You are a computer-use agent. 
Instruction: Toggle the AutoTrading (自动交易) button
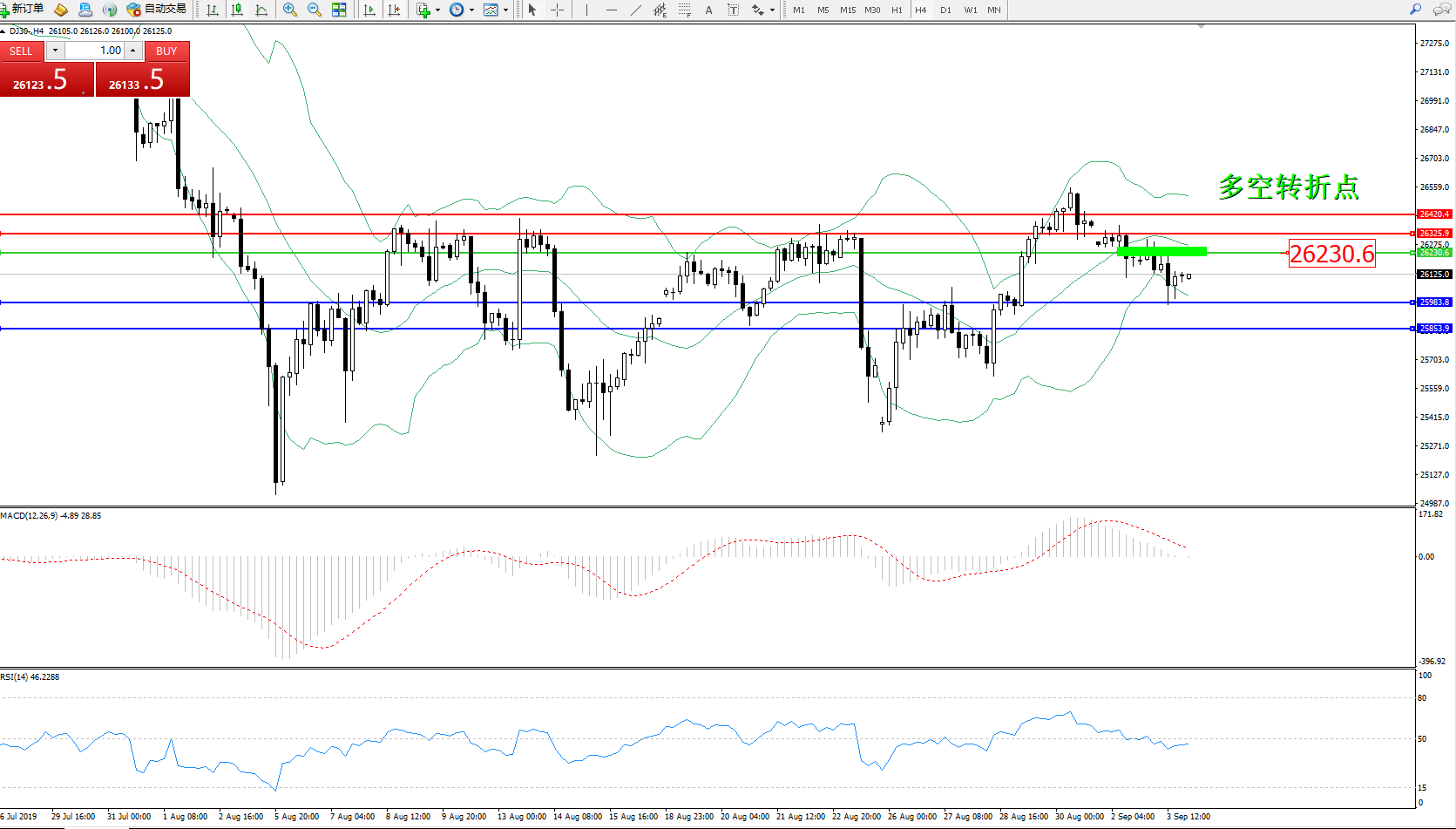[x=157, y=10]
